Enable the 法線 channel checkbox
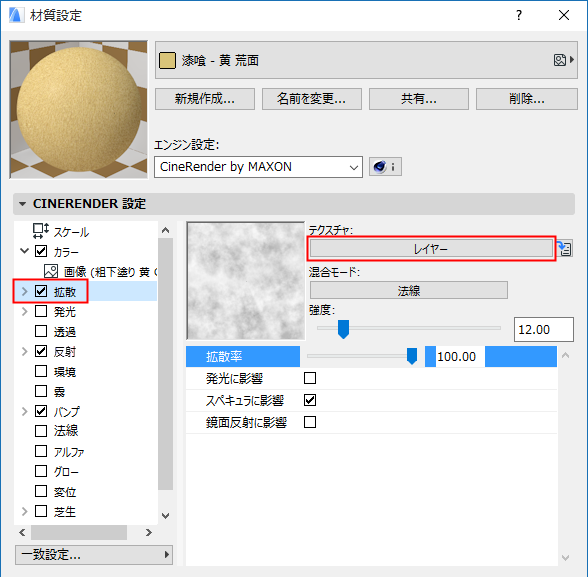Viewport: 588px width, 577px height. [x=41, y=431]
